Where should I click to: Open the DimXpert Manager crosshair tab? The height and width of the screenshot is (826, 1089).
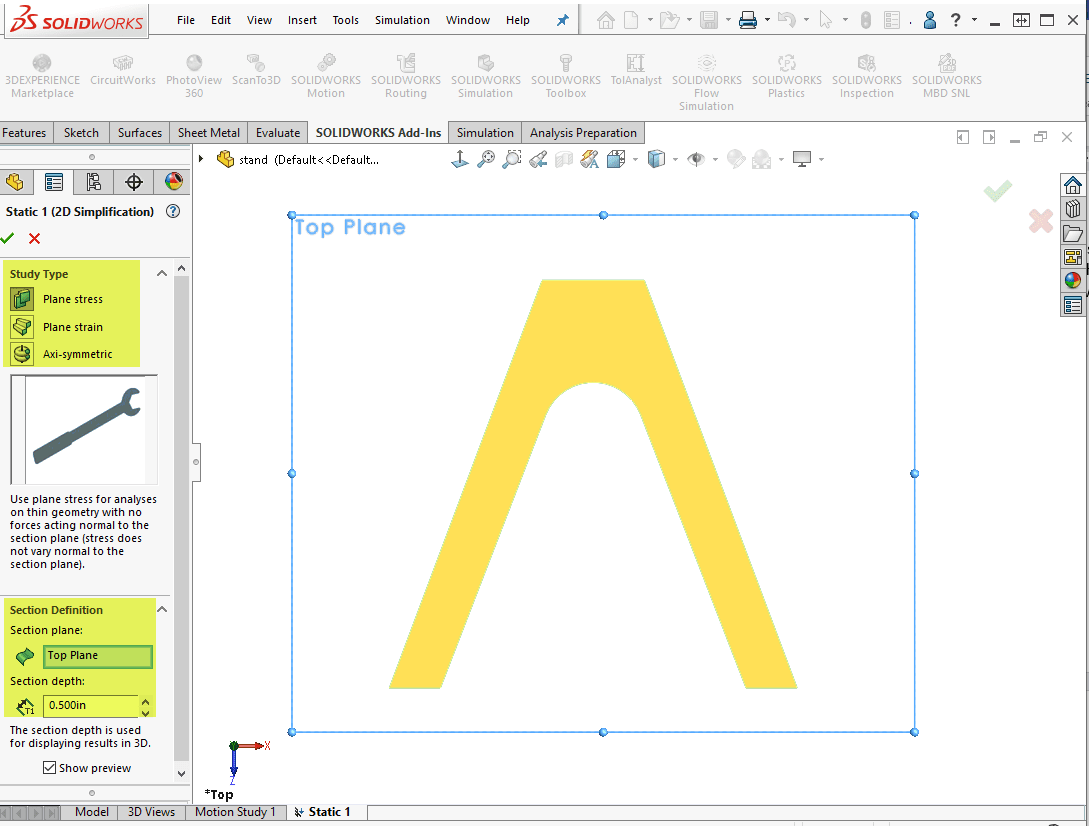[x=133, y=181]
